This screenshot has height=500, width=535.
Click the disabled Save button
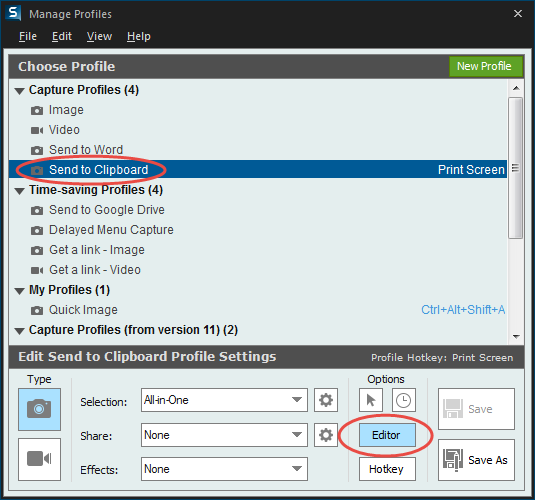(x=476, y=409)
